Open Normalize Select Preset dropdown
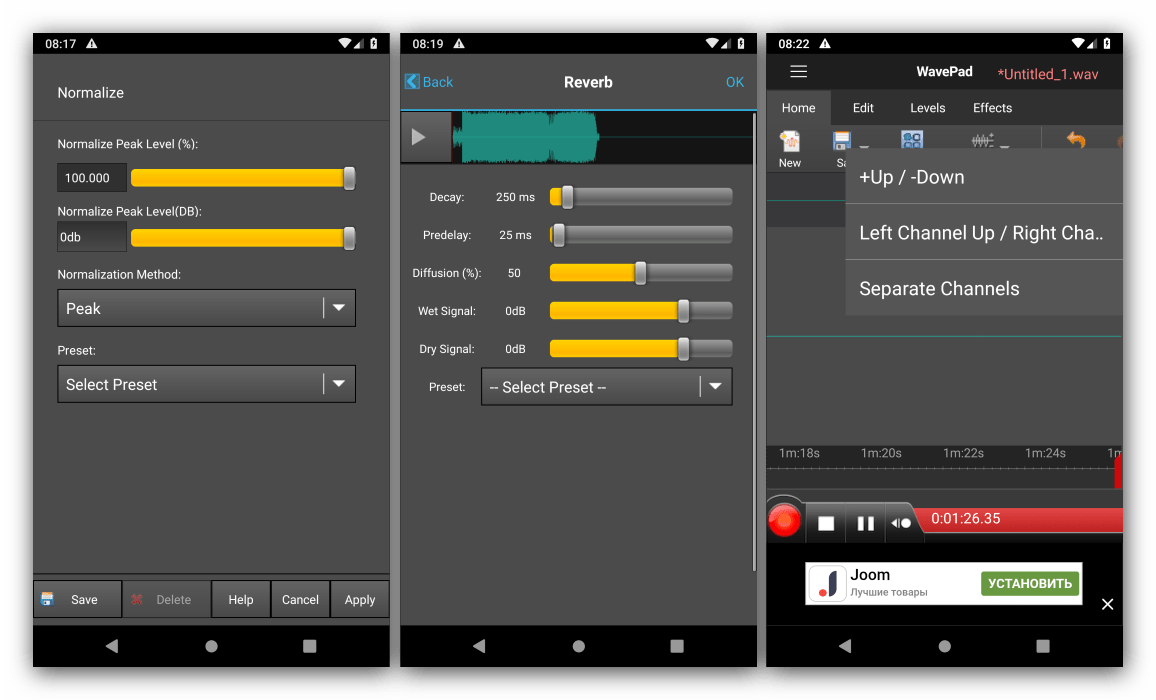1156x700 pixels. (x=206, y=384)
